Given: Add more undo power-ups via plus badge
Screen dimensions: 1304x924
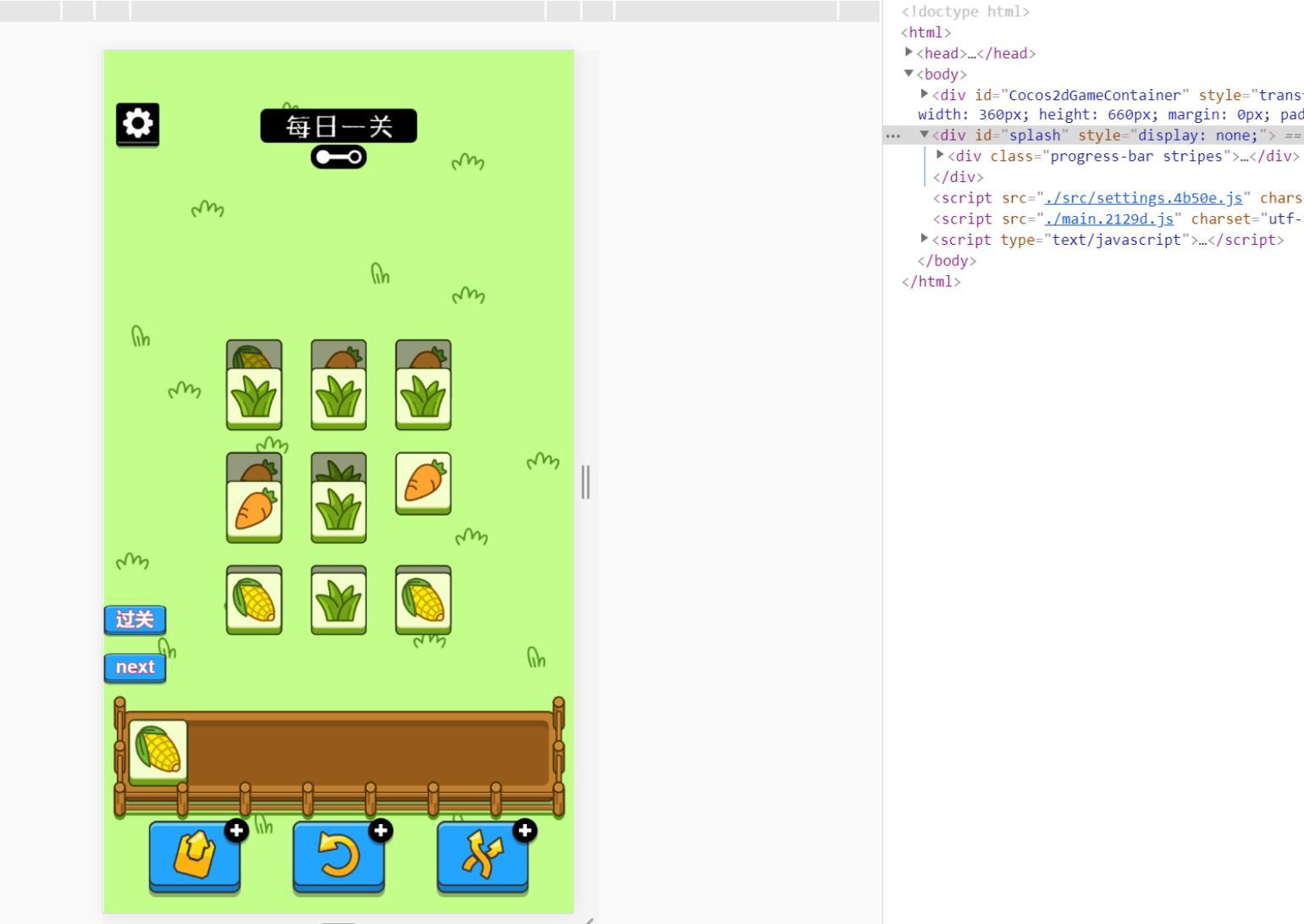Looking at the screenshot, I should [380, 830].
